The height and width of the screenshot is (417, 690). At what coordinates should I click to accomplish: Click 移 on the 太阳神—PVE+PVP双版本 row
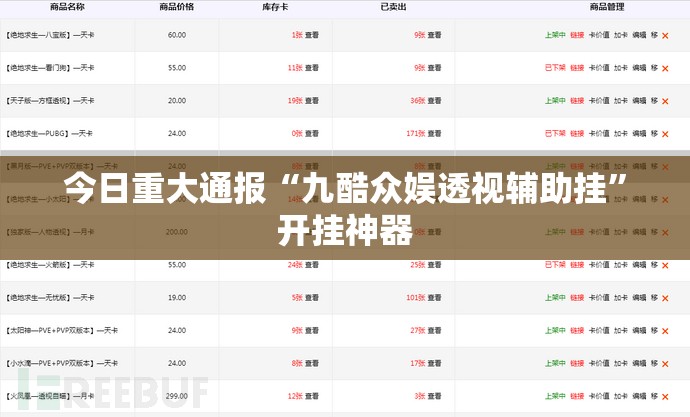[654, 331]
